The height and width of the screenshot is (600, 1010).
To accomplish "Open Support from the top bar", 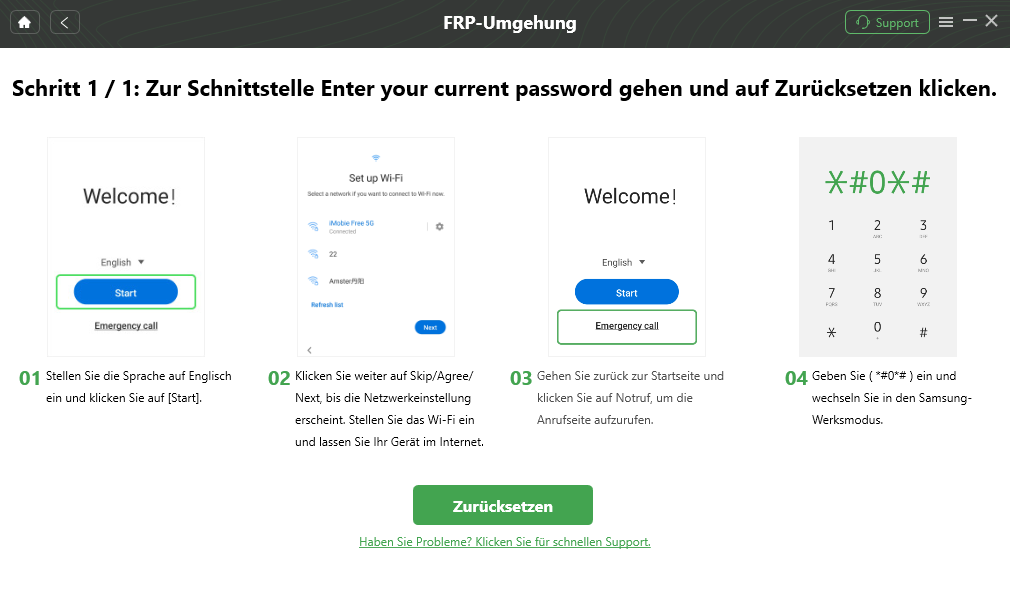I will (x=886, y=20).
